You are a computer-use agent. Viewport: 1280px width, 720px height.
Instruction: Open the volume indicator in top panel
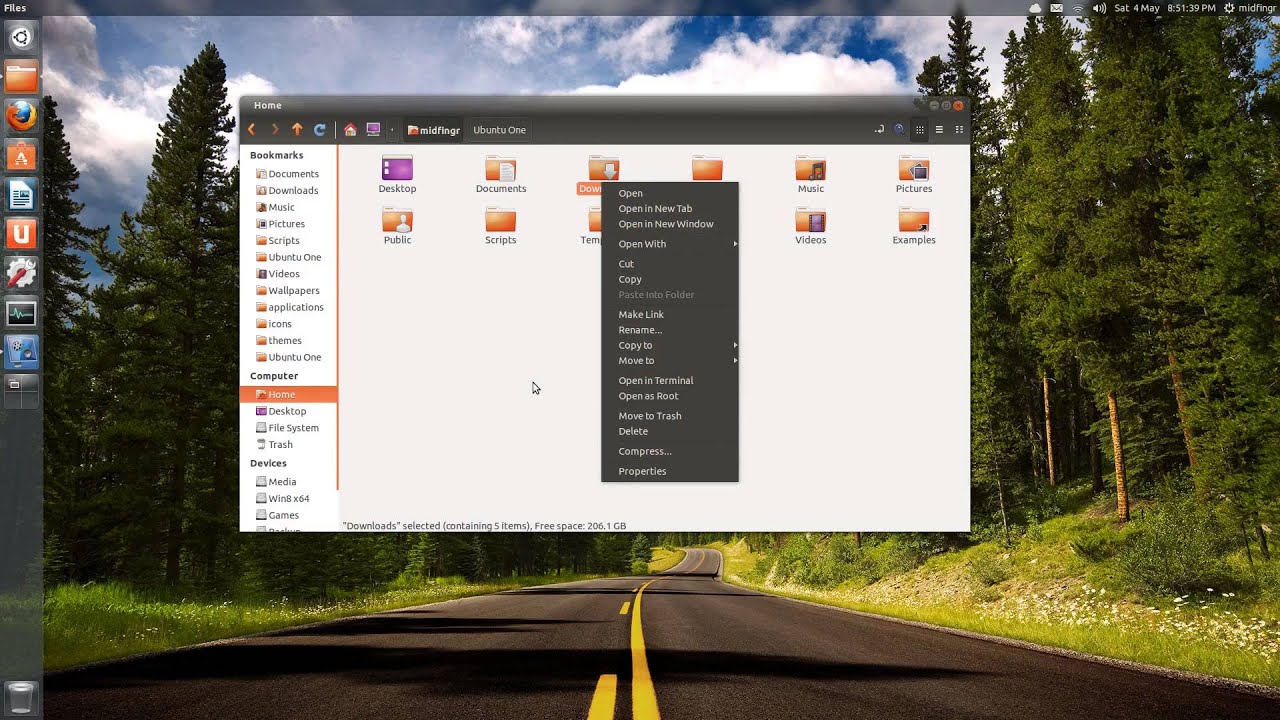[1100, 8]
